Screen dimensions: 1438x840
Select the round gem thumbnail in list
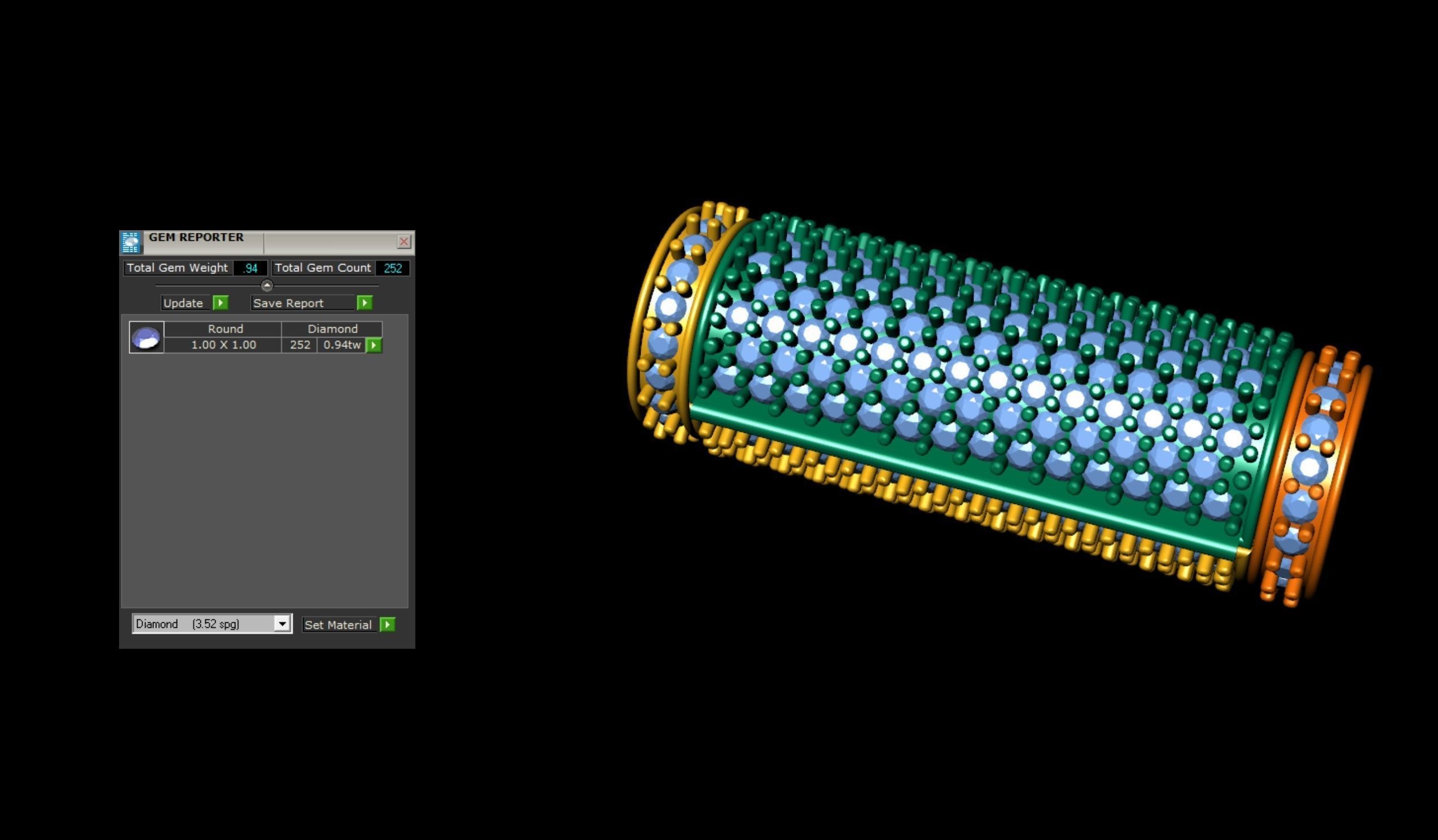(x=147, y=337)
